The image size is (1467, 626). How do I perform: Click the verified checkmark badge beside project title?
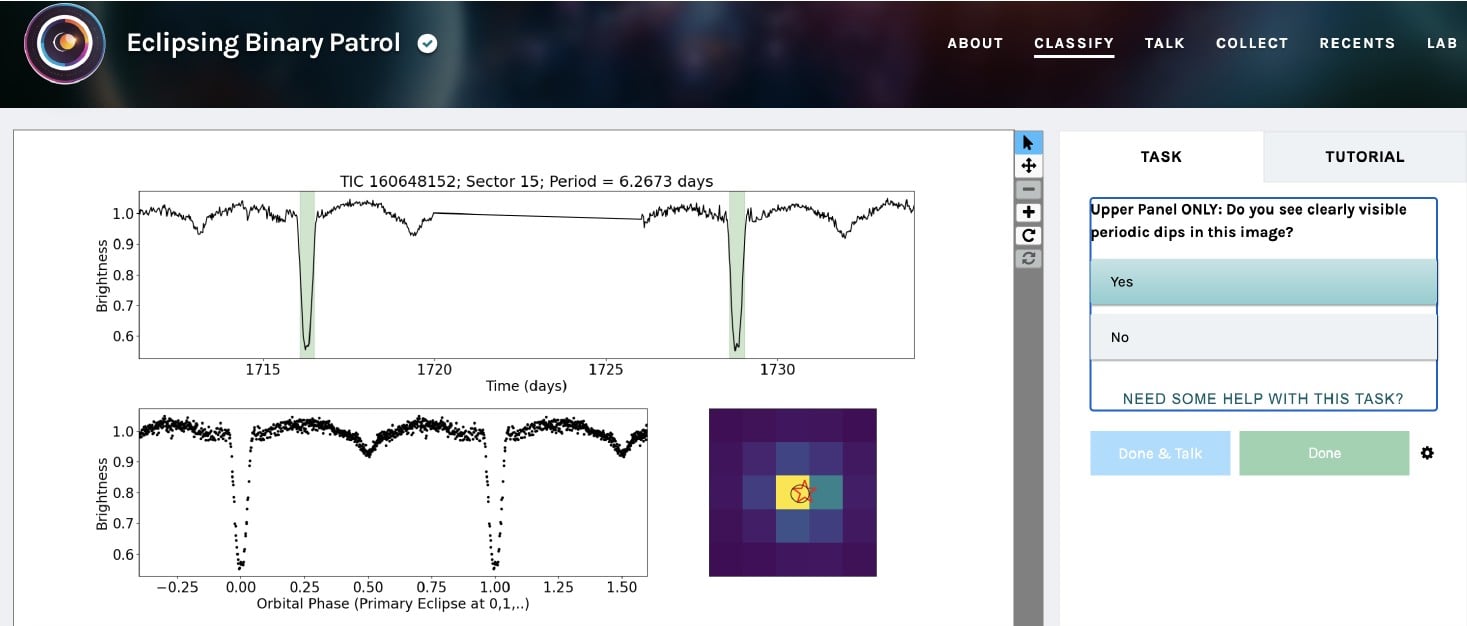pyautogui.click(x=427, y=43)
